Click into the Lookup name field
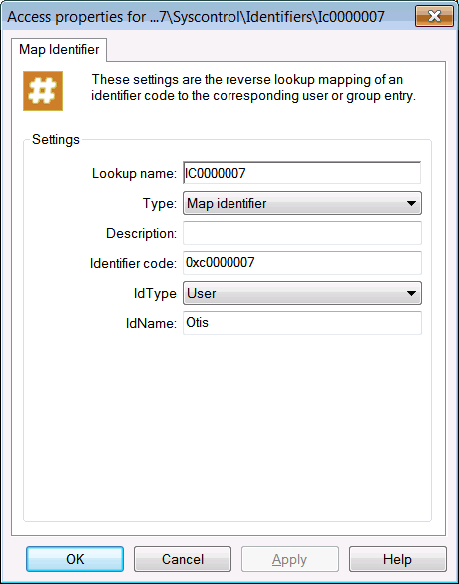This screenshot has width=459, height=584. click(302, 173)
